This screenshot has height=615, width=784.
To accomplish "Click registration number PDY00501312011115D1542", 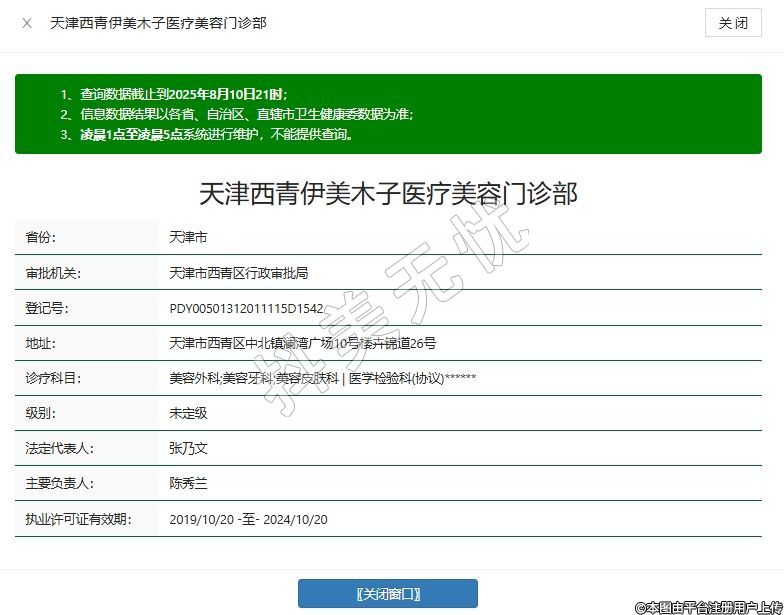I will pos(246,308).
